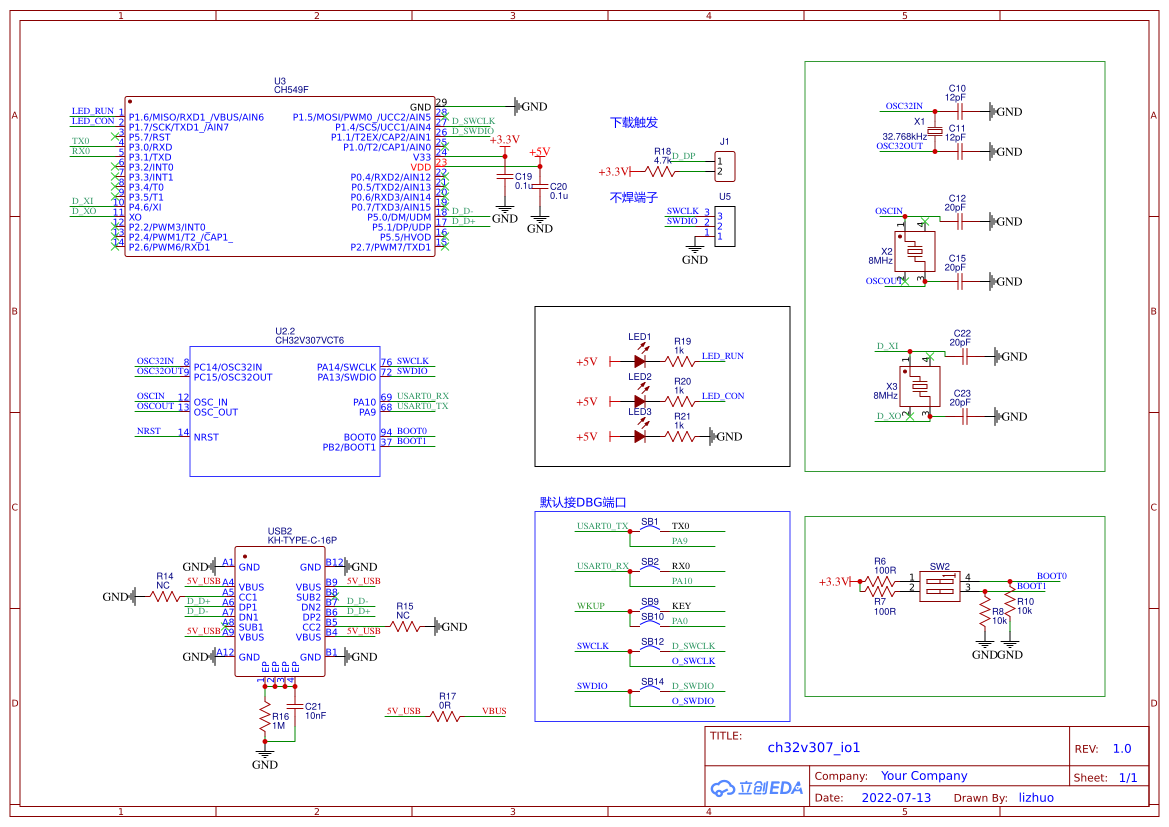Image resolution: width=1169 pixels, height=827 pixels.
Task: Select the J1 connector symbol
Action: point(725,166)
